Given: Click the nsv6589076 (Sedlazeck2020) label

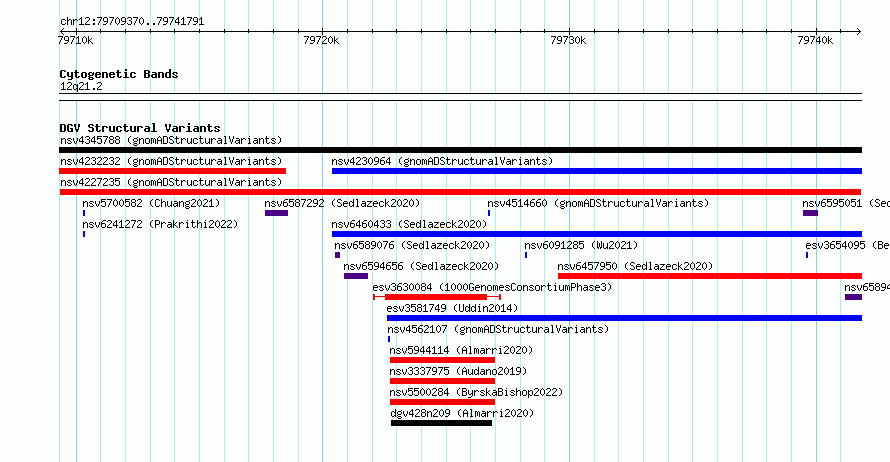Looking at the screenshot, I should pos(412,245).
